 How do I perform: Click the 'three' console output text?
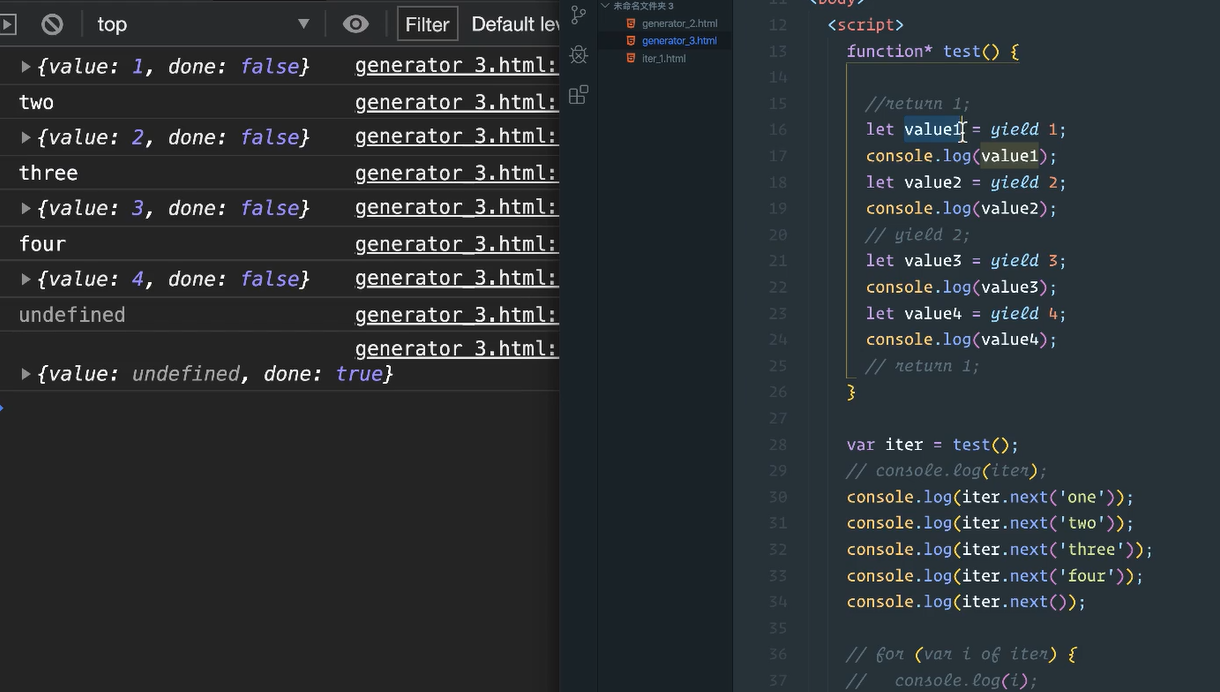click(x=48, y=173)
